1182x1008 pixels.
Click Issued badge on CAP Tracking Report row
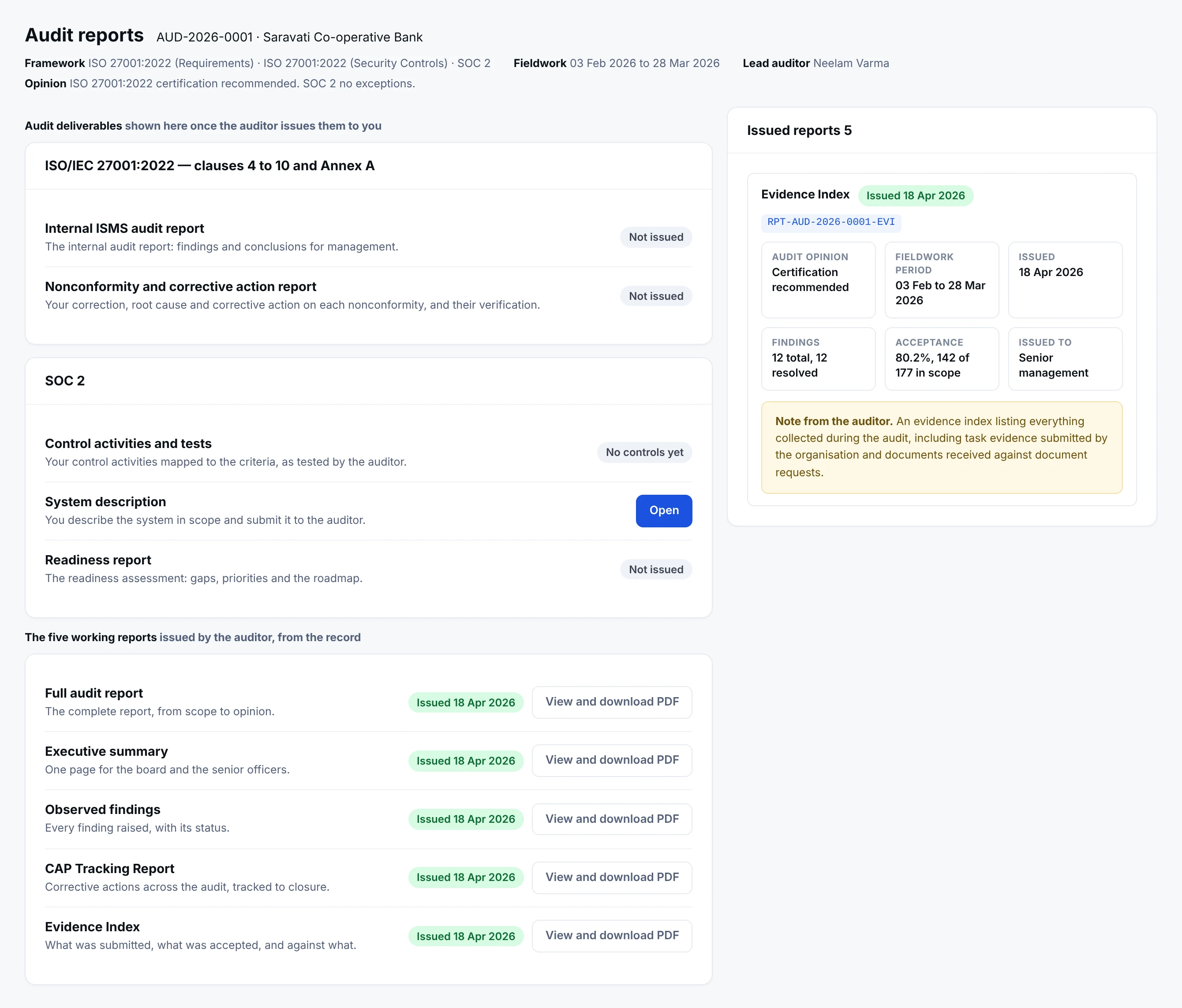[465, 877]
